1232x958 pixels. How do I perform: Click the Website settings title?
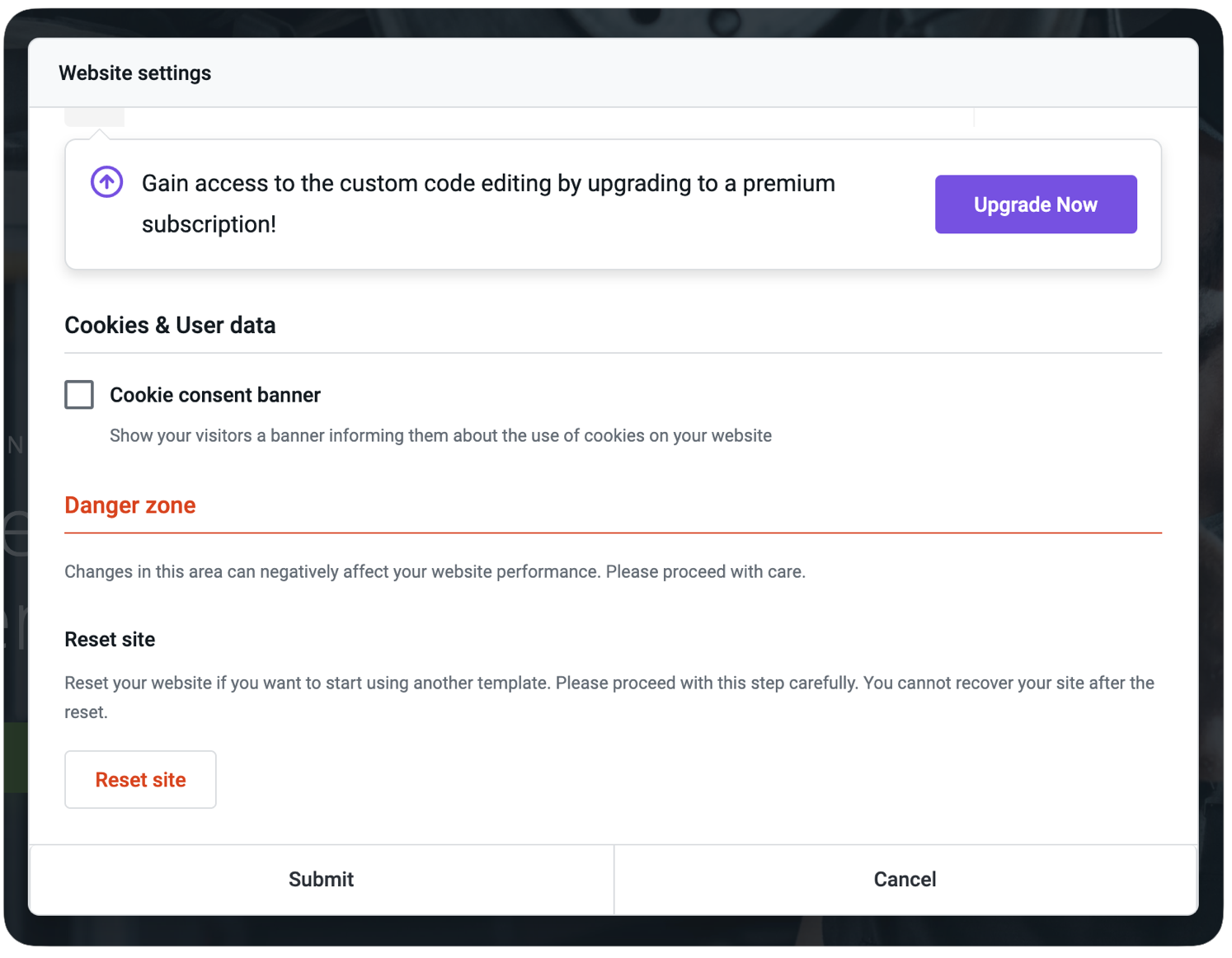(x=135, y=73)
